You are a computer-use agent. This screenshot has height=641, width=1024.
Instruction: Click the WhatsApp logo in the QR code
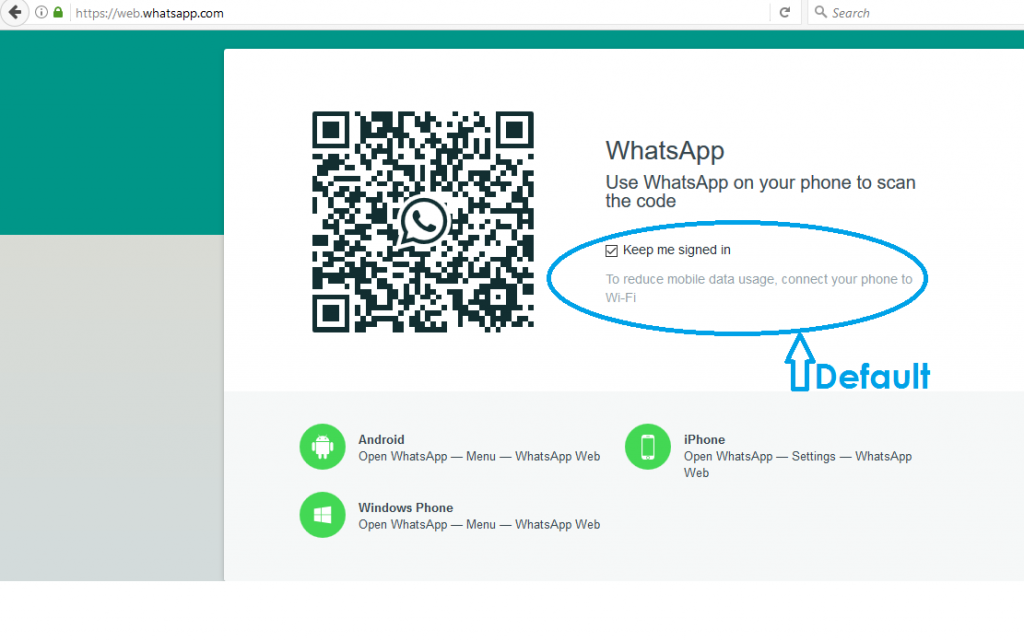423,222
